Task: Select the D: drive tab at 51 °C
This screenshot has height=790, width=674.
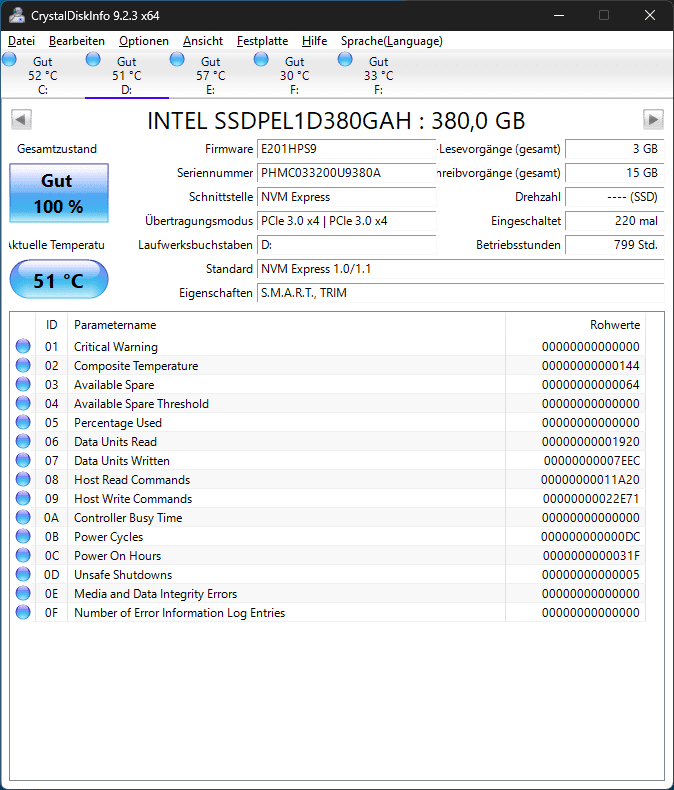Action: click(x=127, y=75)
